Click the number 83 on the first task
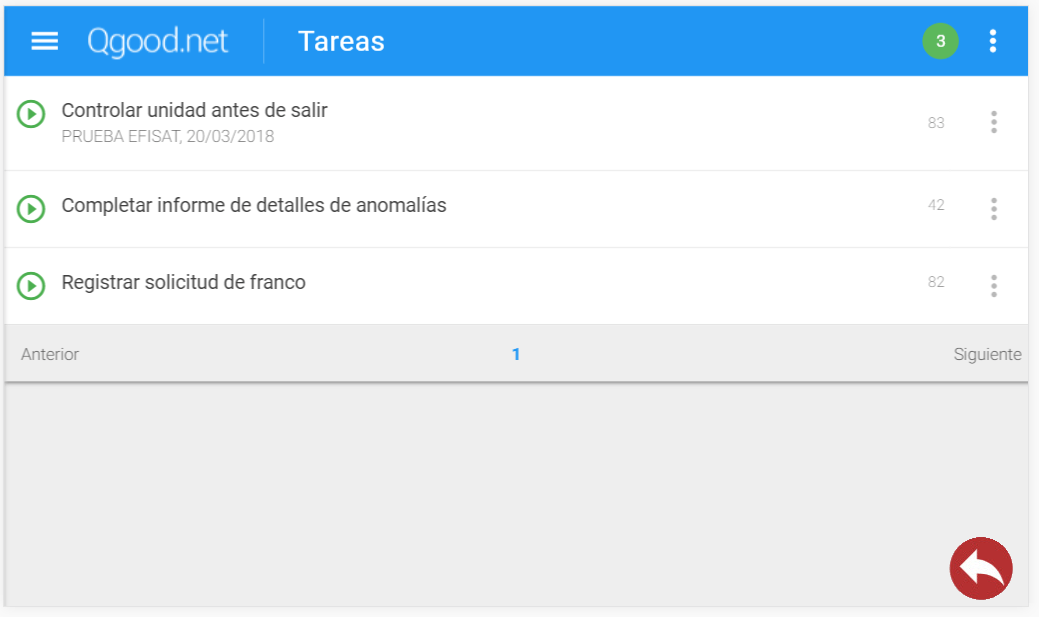Screen dimensions: 1042x632 point(936,123)
